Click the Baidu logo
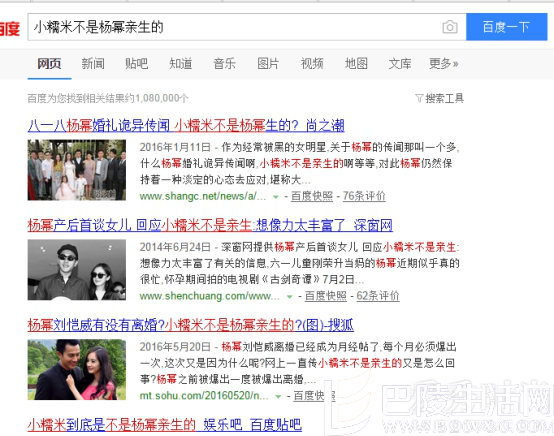554x436 pixels. (x=10, y=28)
